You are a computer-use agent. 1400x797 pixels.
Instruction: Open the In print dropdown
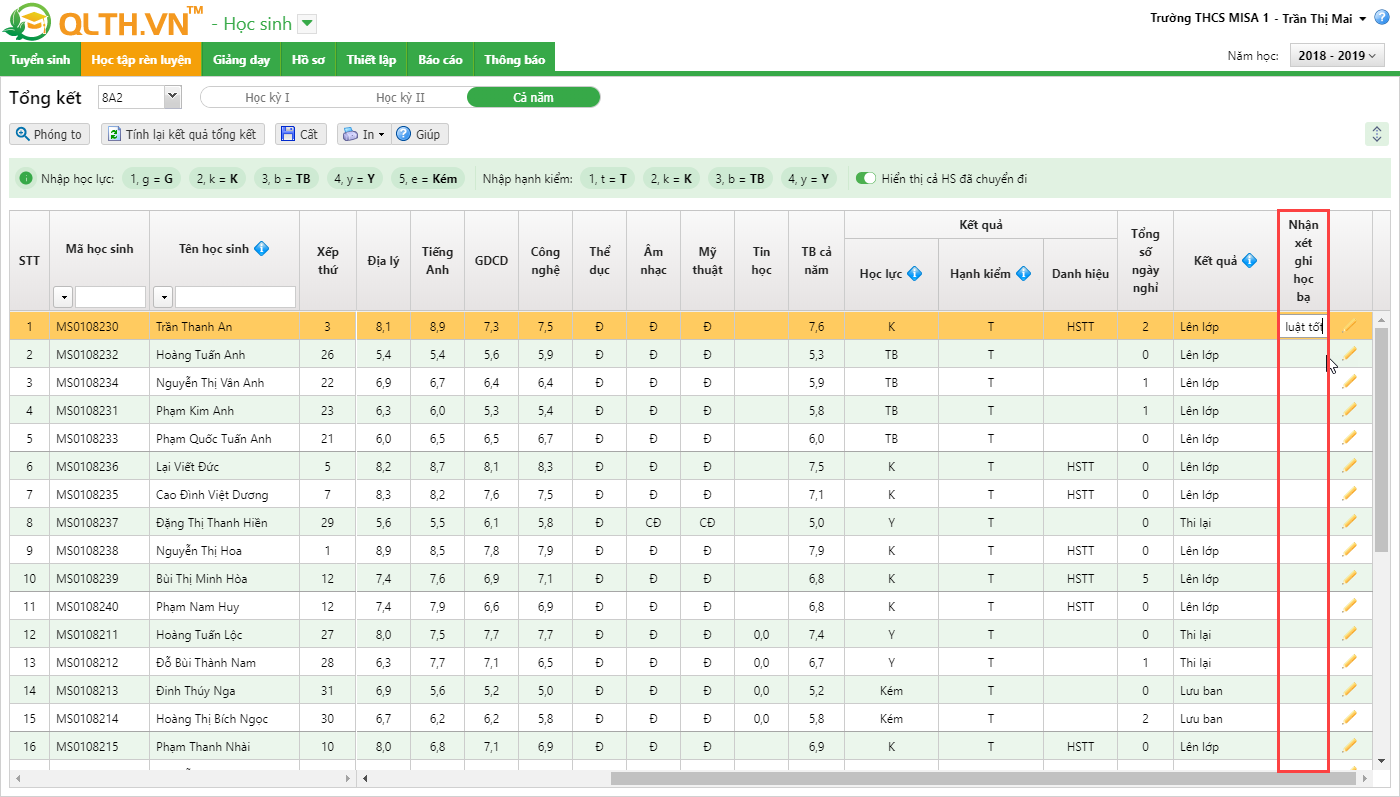(362, 134)
